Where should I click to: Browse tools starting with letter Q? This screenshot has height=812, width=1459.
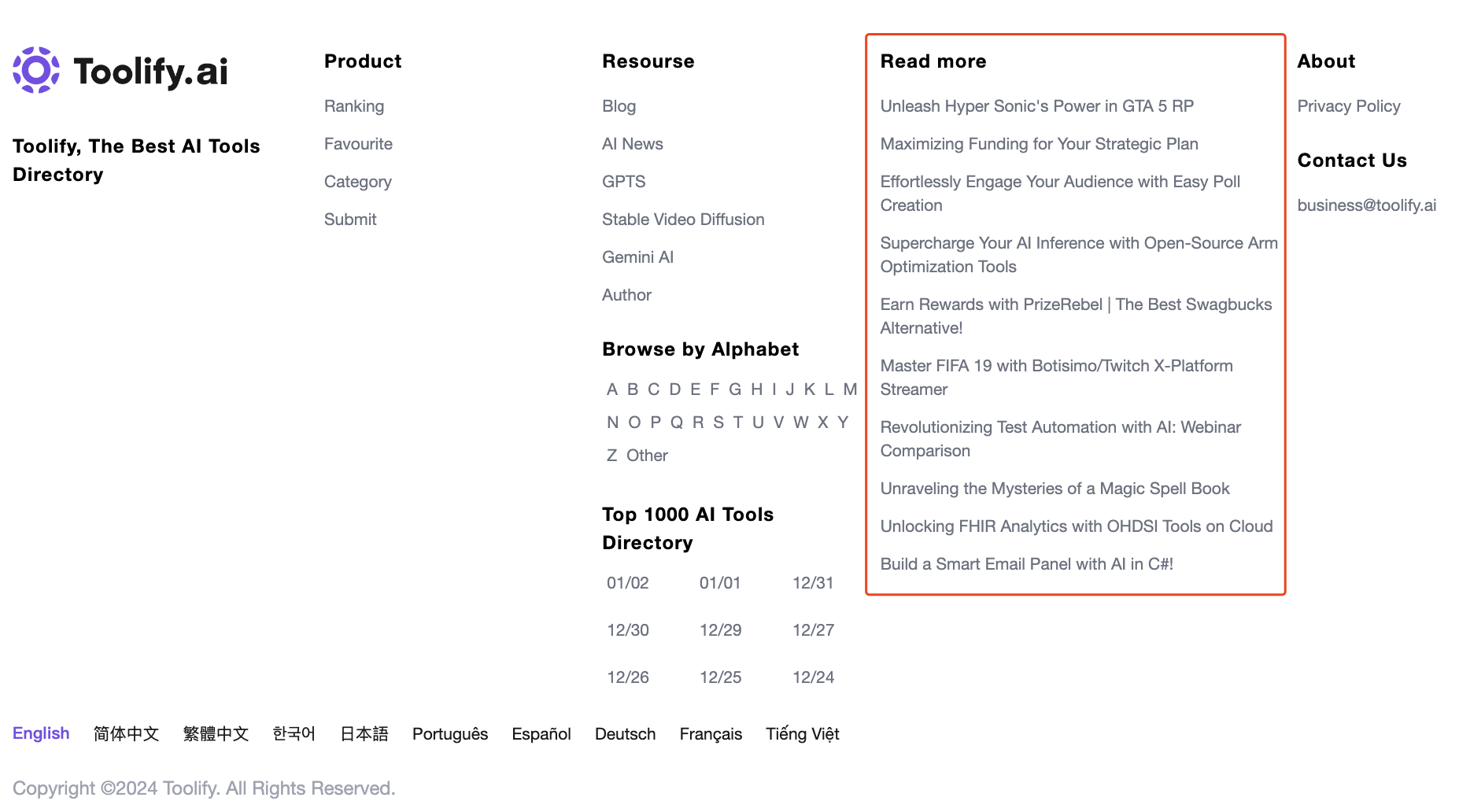[677, 423]
